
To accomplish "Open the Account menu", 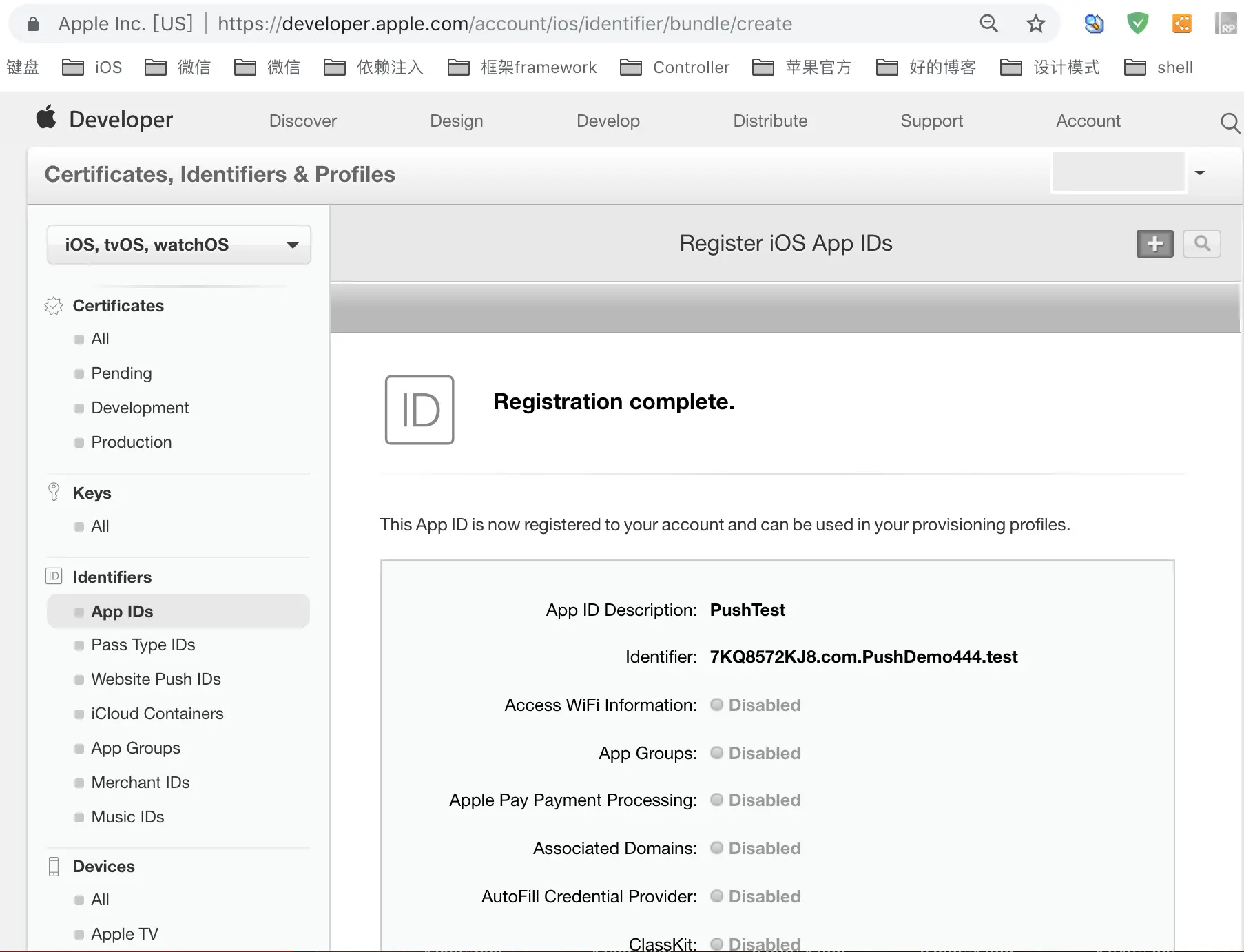I will click(1088, 121).
